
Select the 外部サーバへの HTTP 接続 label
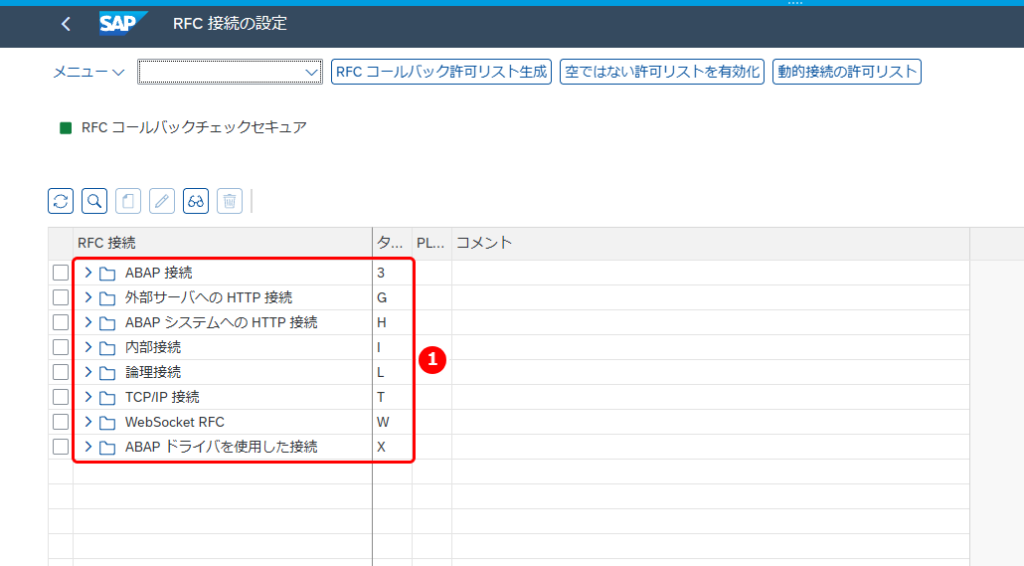tap(208, 298)
